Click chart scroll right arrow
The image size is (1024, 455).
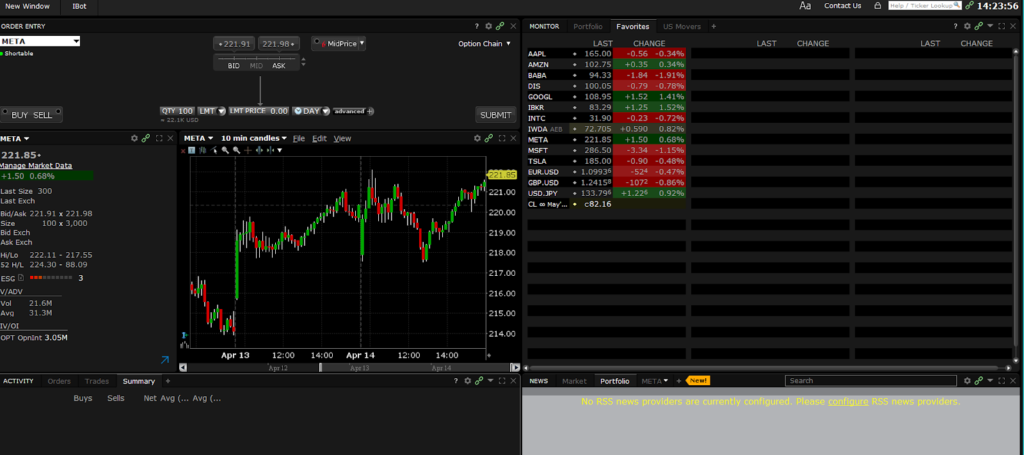[x=515, y=368]
